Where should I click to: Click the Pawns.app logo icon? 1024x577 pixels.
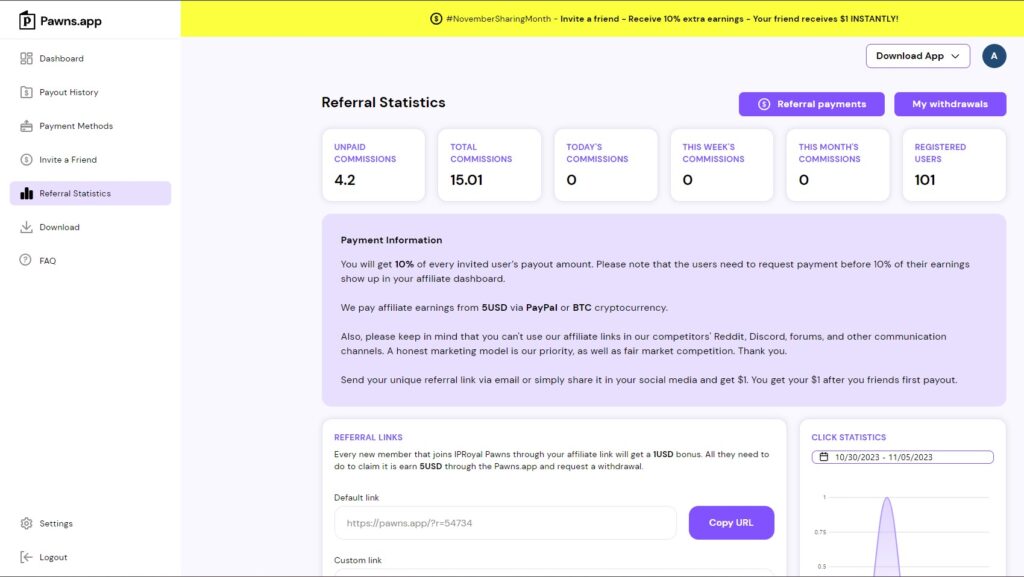pos(27,20)
